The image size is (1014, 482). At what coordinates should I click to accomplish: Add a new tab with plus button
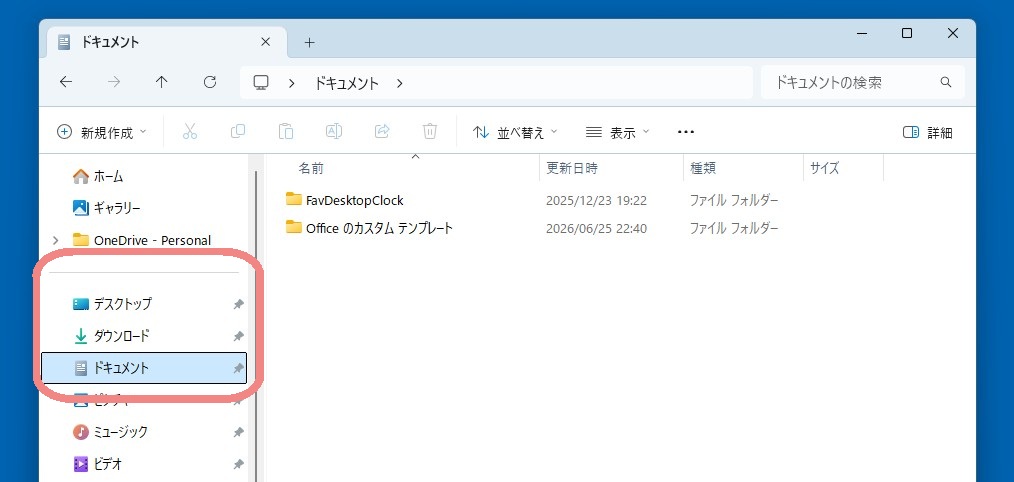309,42
